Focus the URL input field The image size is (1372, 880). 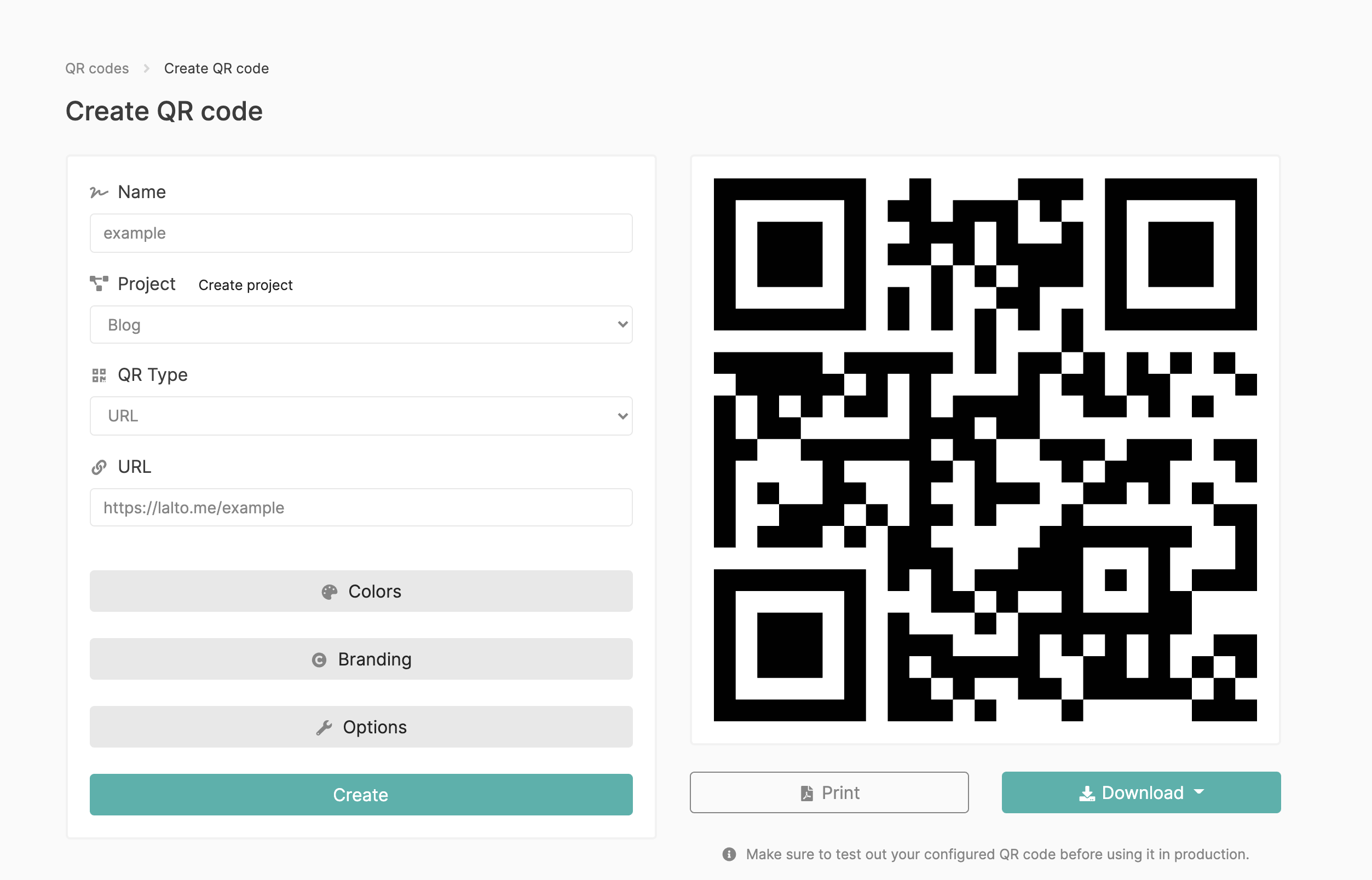(361, 507)
